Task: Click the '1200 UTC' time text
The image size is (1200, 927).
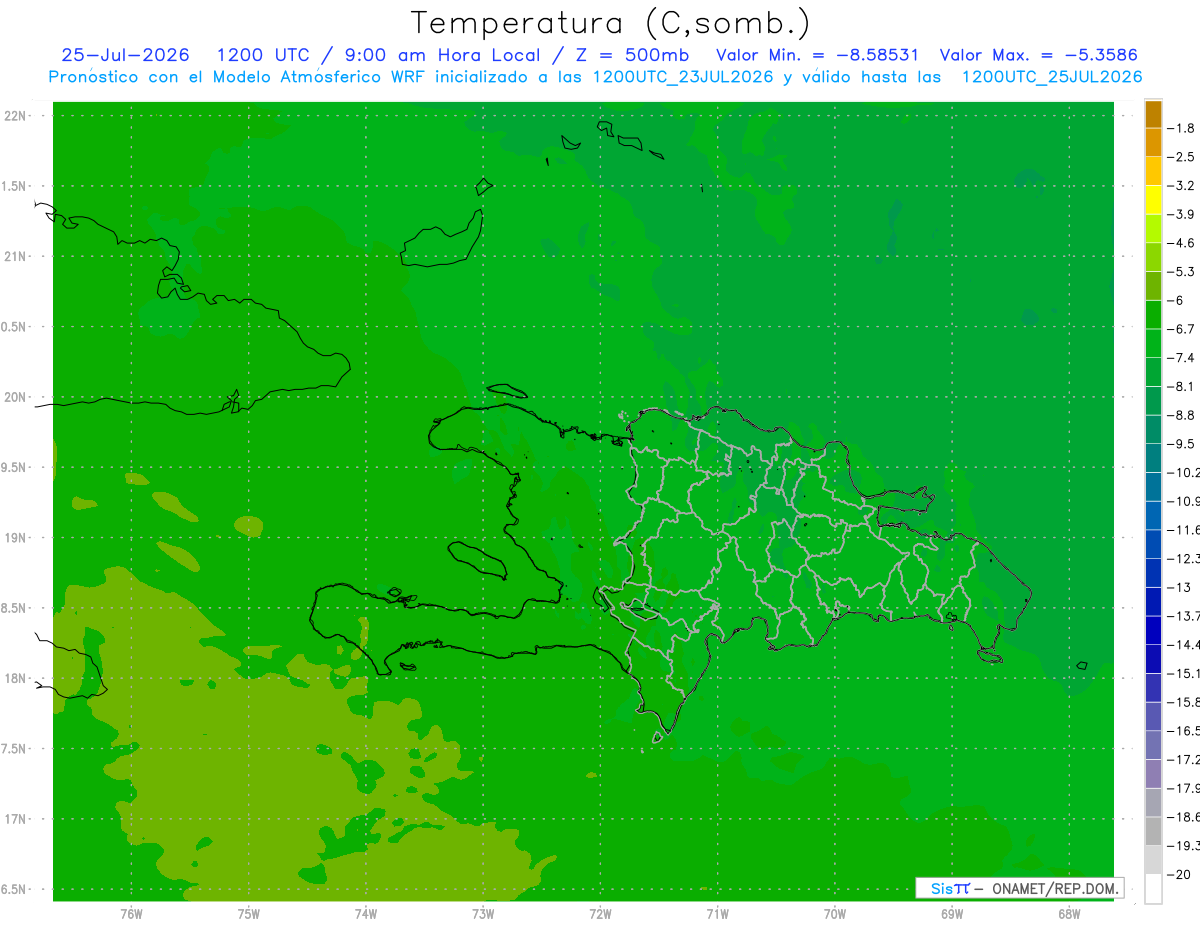Action: (x=263, y=55)
